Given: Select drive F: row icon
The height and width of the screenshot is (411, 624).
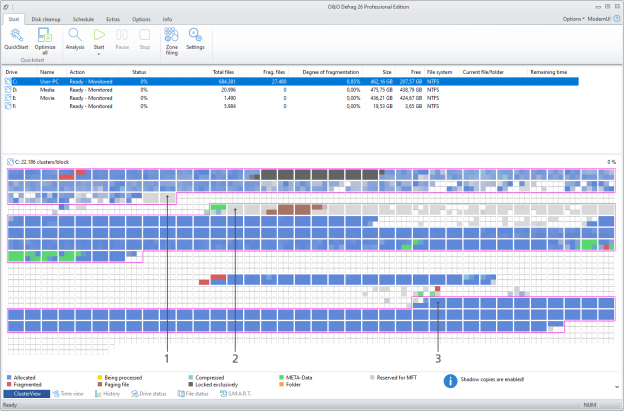Looking at the screenshot, I should 8,106.
